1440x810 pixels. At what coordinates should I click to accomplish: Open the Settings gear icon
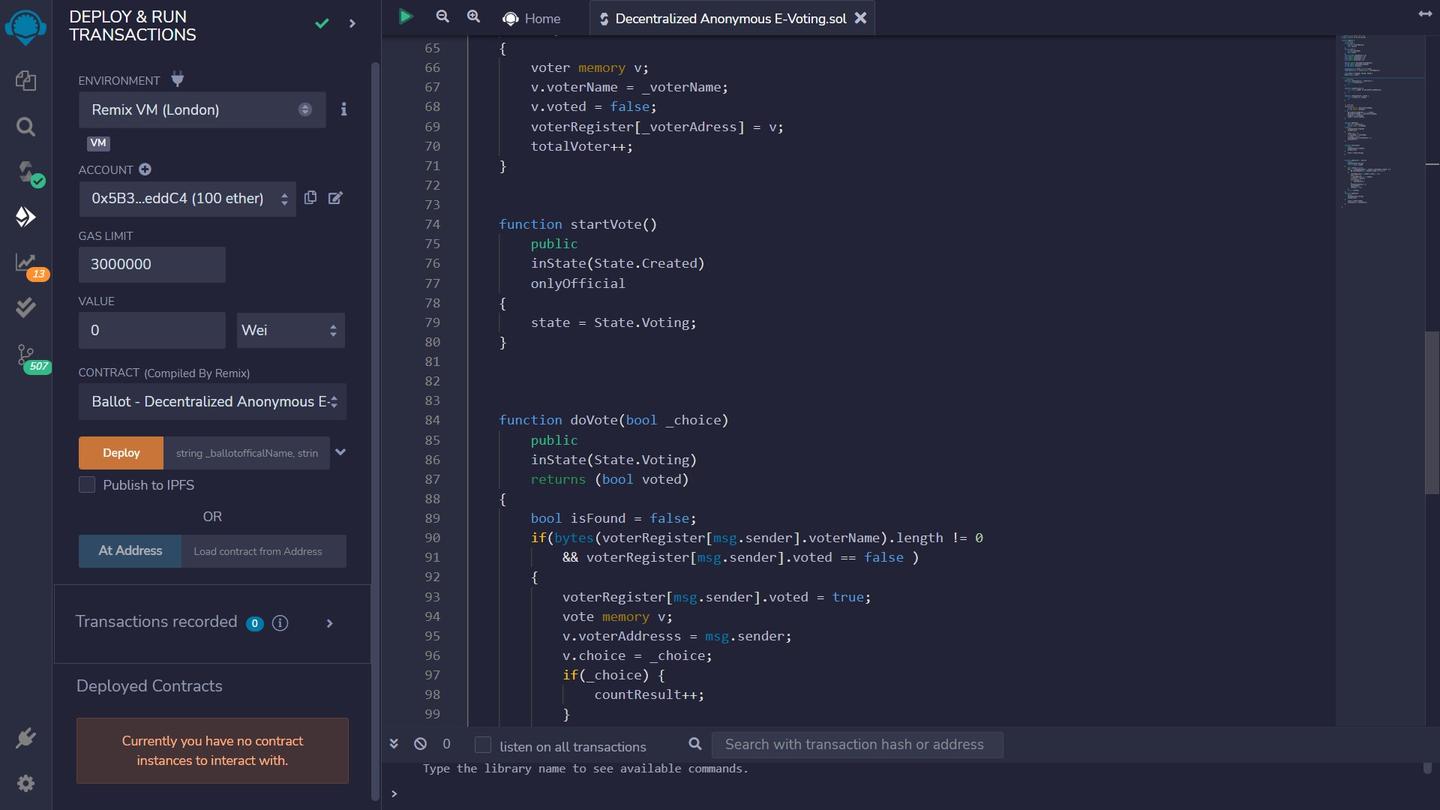(x=26, y=784)
